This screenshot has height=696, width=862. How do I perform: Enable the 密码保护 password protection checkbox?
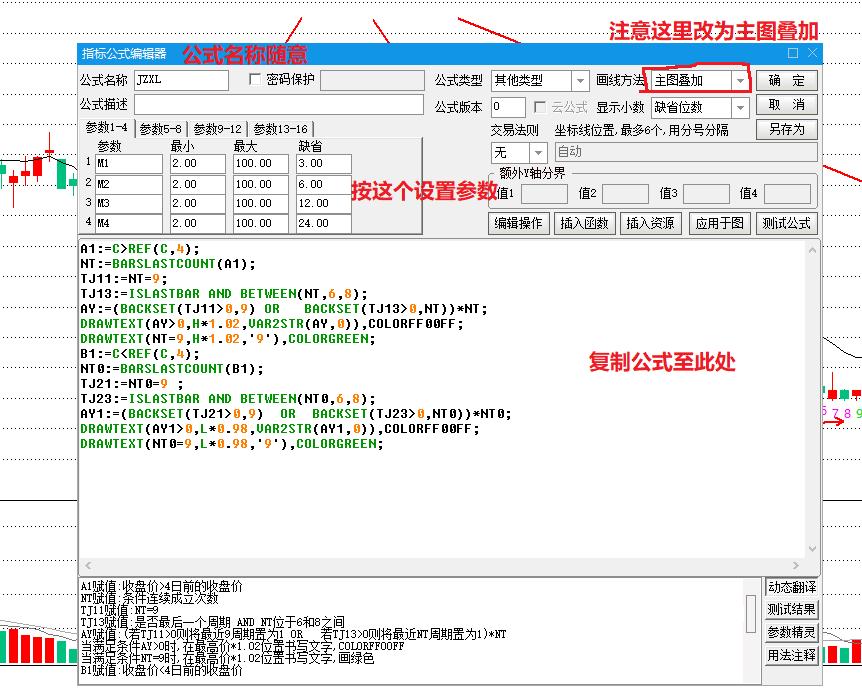tap(254, 80)
